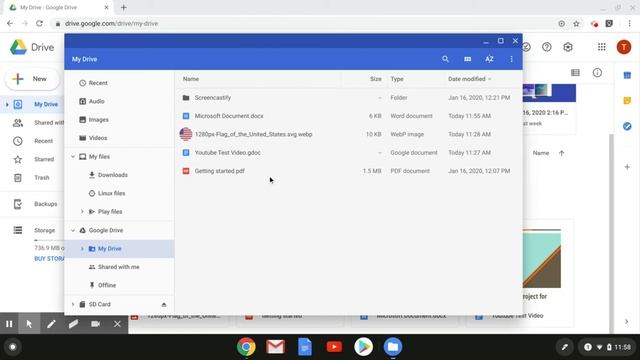
Task: Open Google apps grid
Action: (x=602, y=47)
